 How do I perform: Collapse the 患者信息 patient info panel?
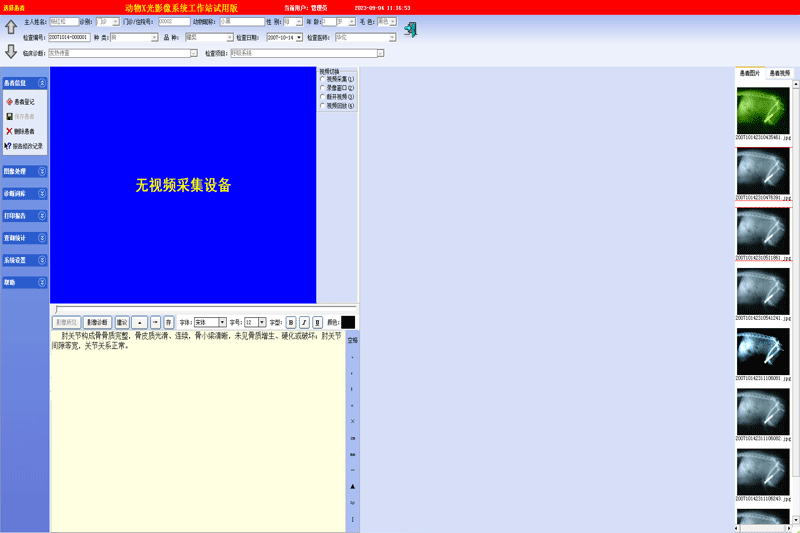(x=42, y=83)
